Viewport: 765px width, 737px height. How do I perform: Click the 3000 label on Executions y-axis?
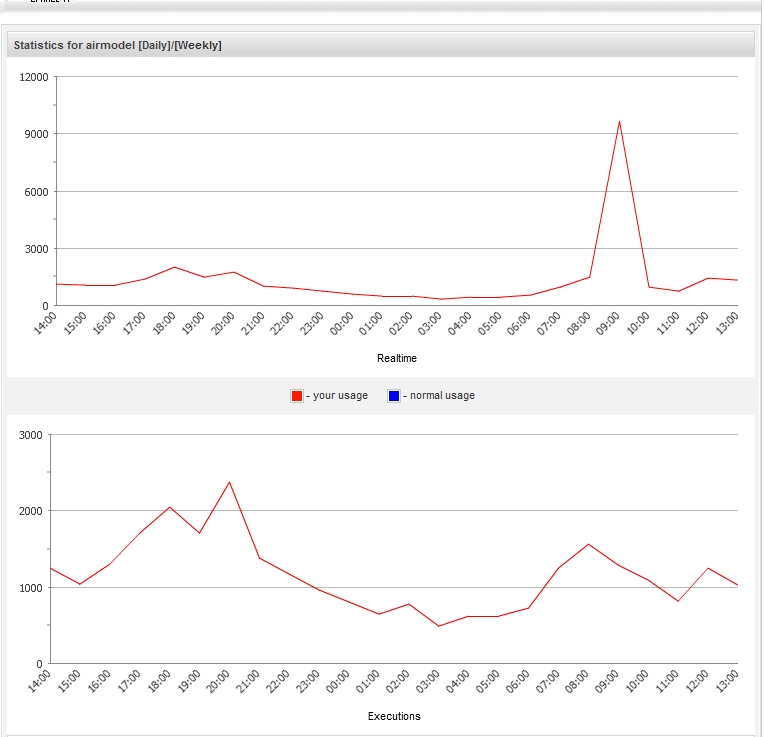click(30, 435)
